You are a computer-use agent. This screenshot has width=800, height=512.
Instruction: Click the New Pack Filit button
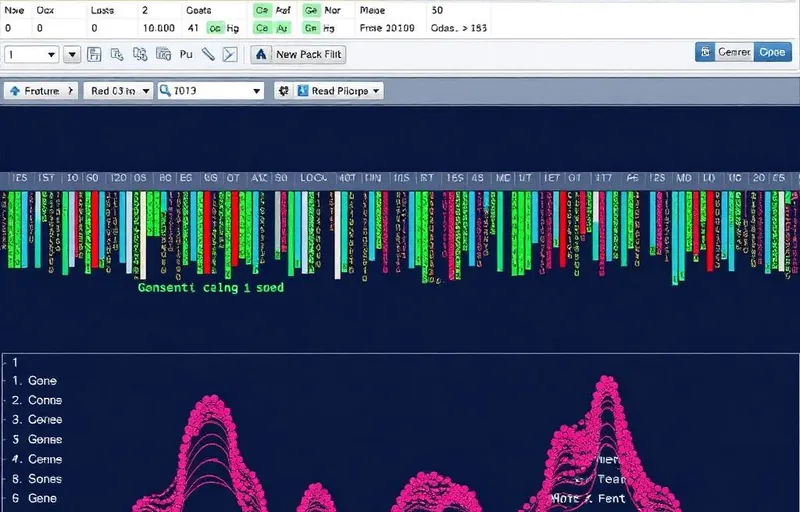298,54
